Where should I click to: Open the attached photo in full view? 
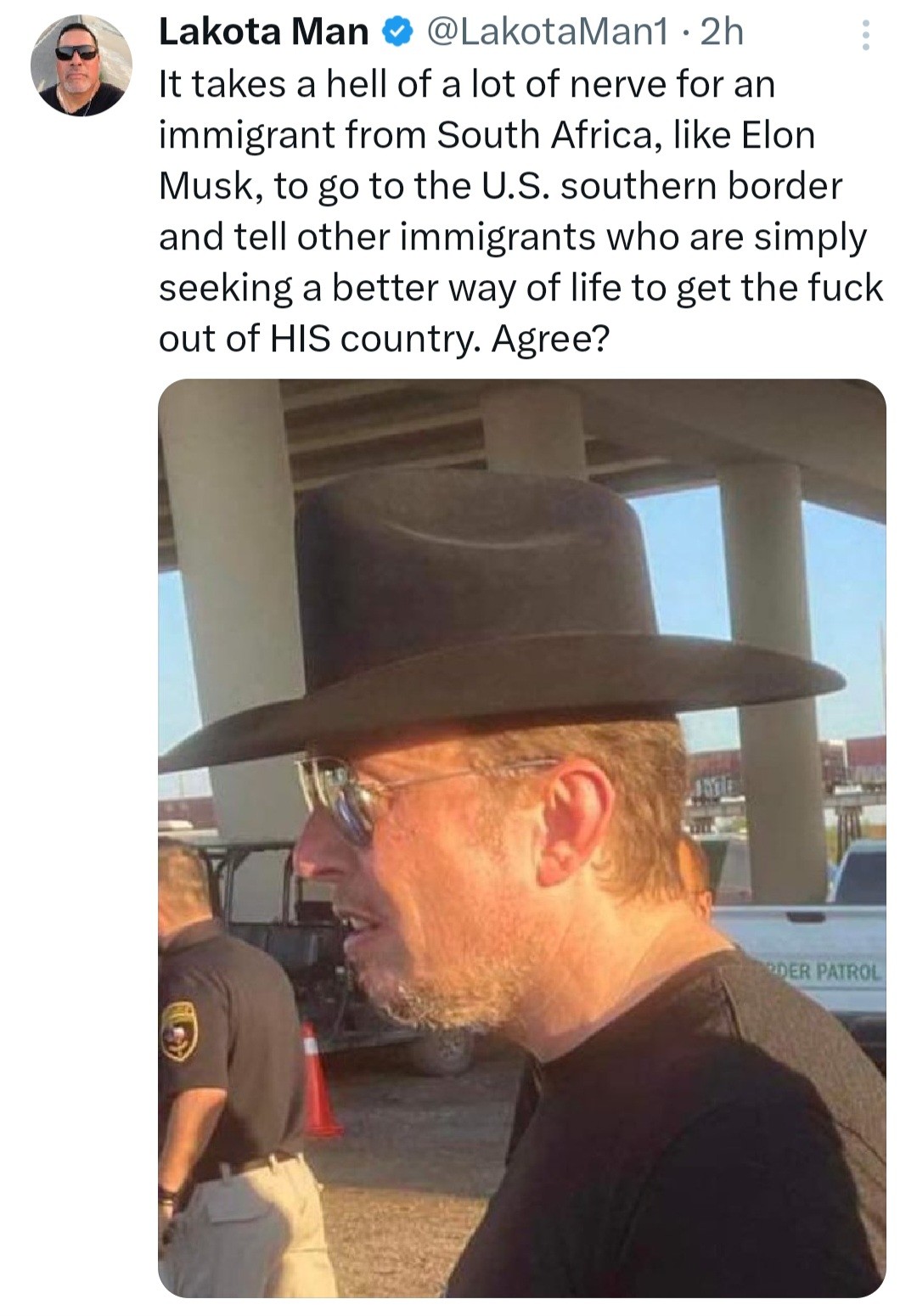[521, 837]
